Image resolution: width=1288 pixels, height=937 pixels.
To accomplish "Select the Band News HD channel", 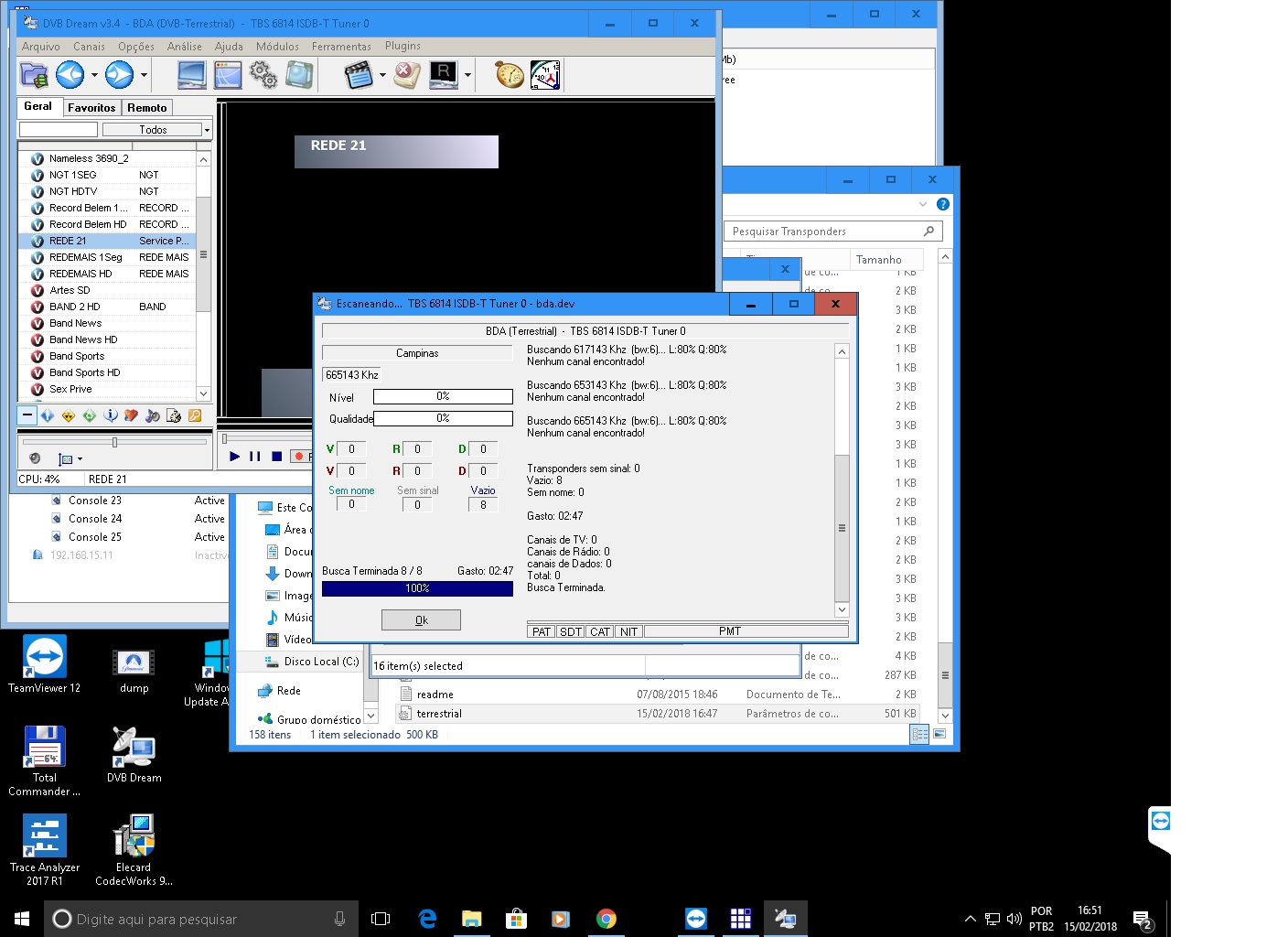I will pos(108,339).
